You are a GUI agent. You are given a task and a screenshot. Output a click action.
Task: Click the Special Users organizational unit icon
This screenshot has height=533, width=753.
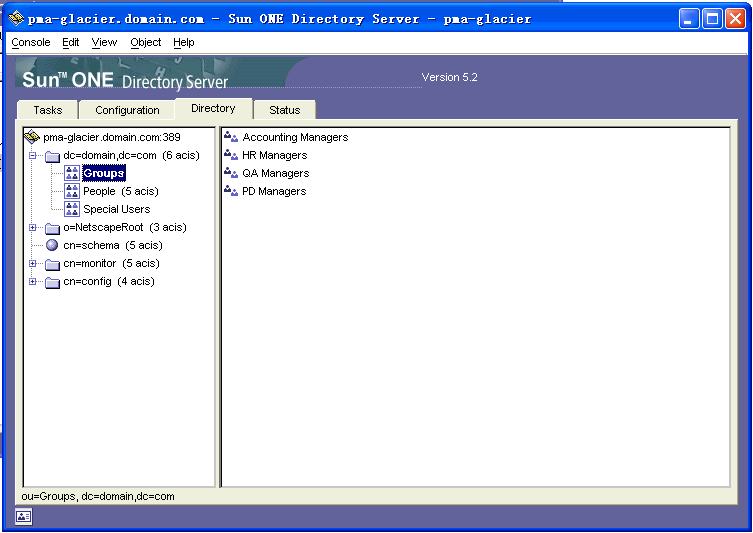(x=72, y=209)
